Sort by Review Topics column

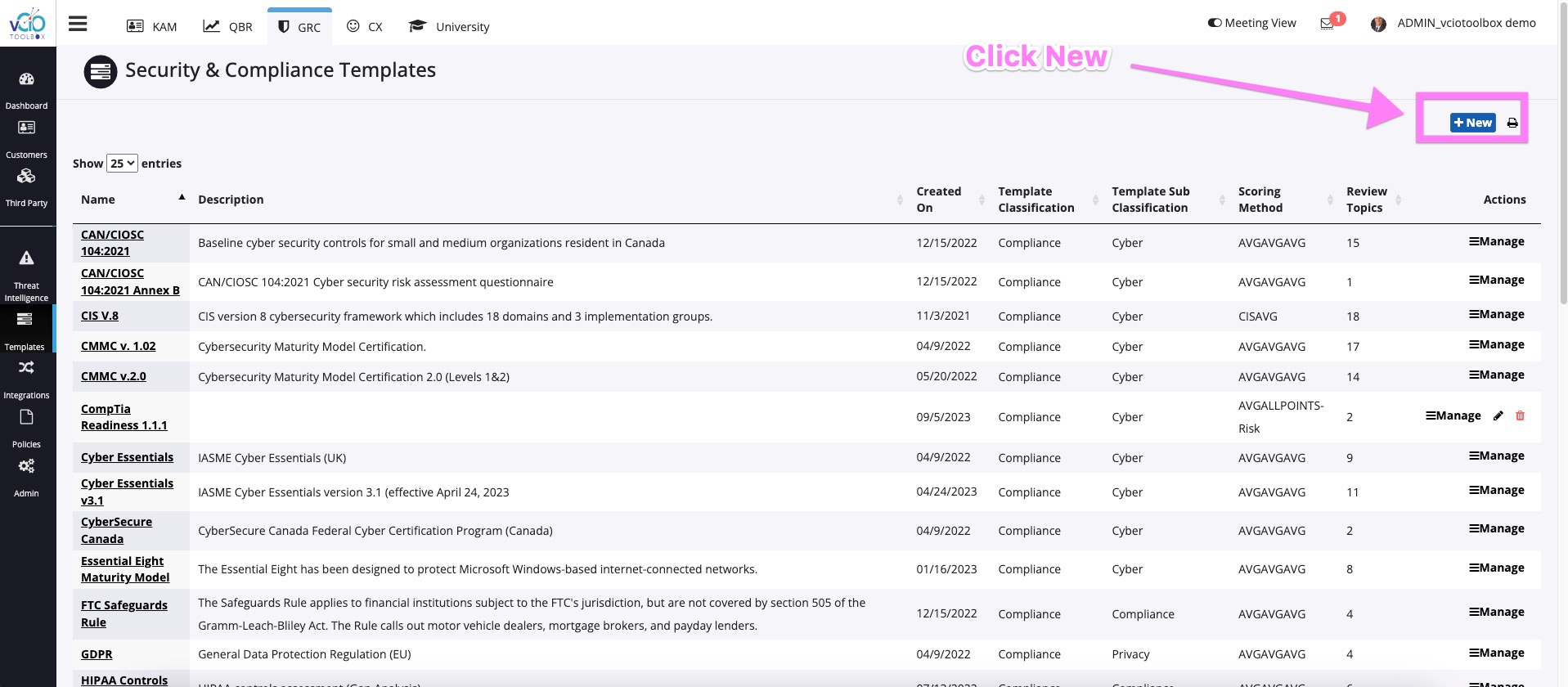click(x=1372, y=200)
